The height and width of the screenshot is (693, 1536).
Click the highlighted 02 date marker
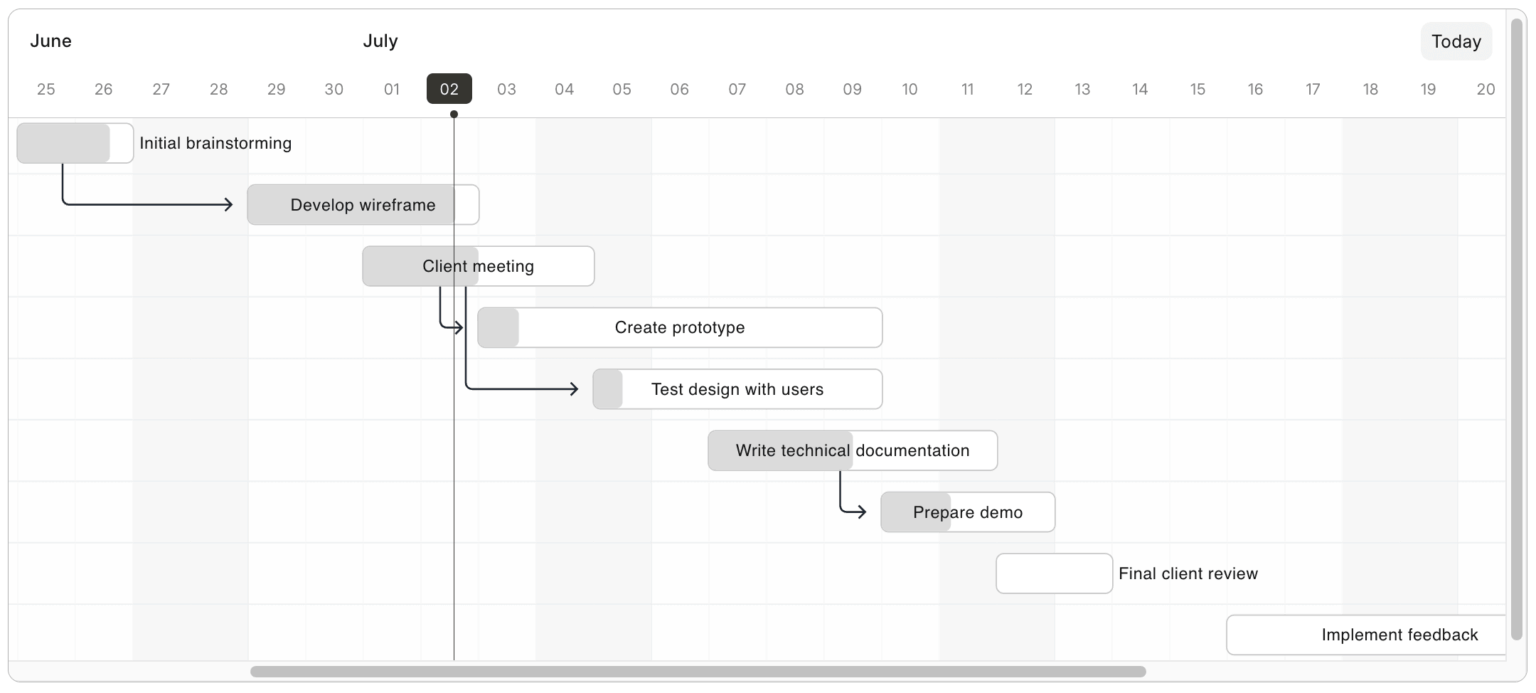click(x=449, y=89)
